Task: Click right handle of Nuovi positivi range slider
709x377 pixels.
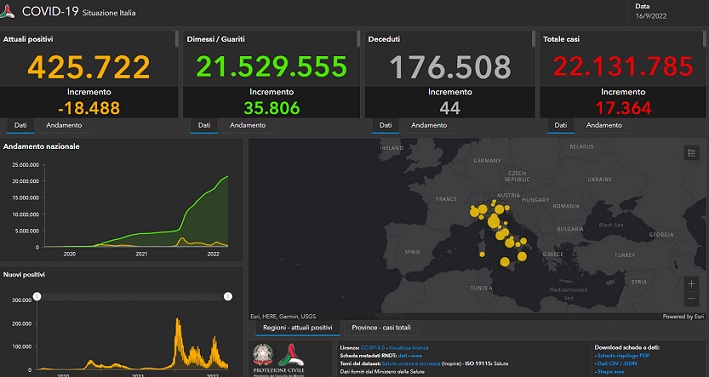Action: tap(228, 296)
